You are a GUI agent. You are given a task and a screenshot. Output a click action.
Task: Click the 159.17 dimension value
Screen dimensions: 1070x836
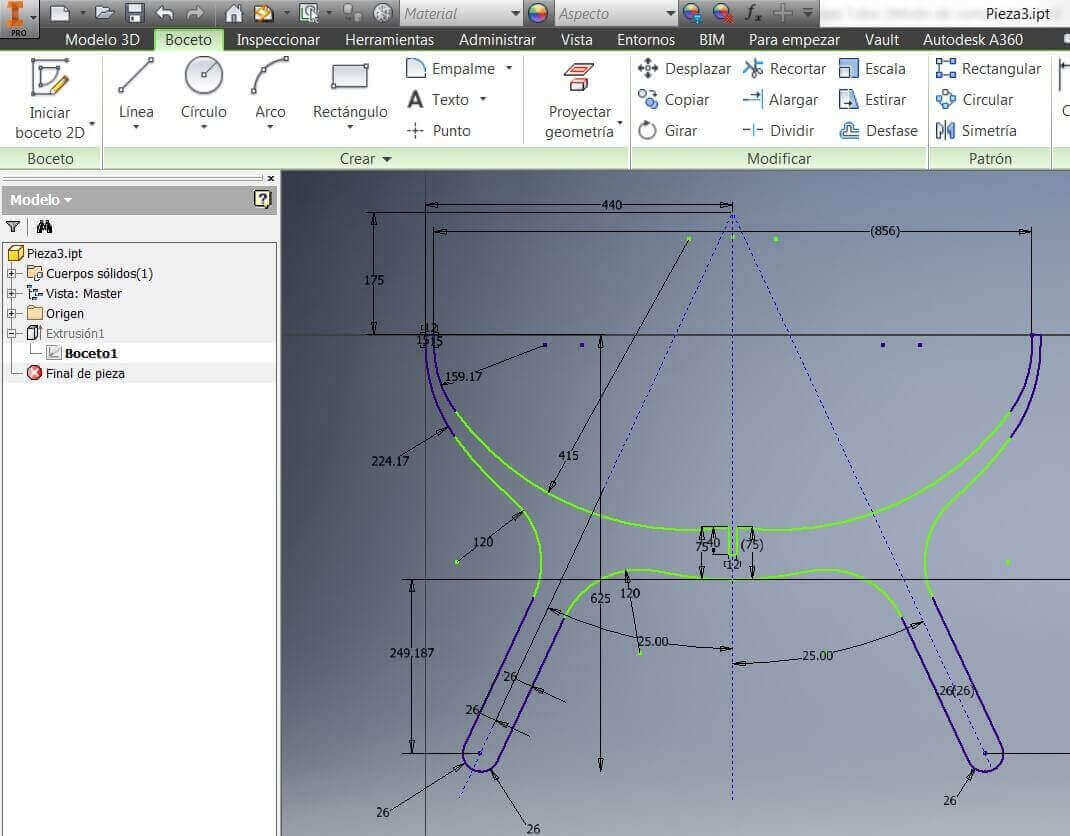pos(463,376)
